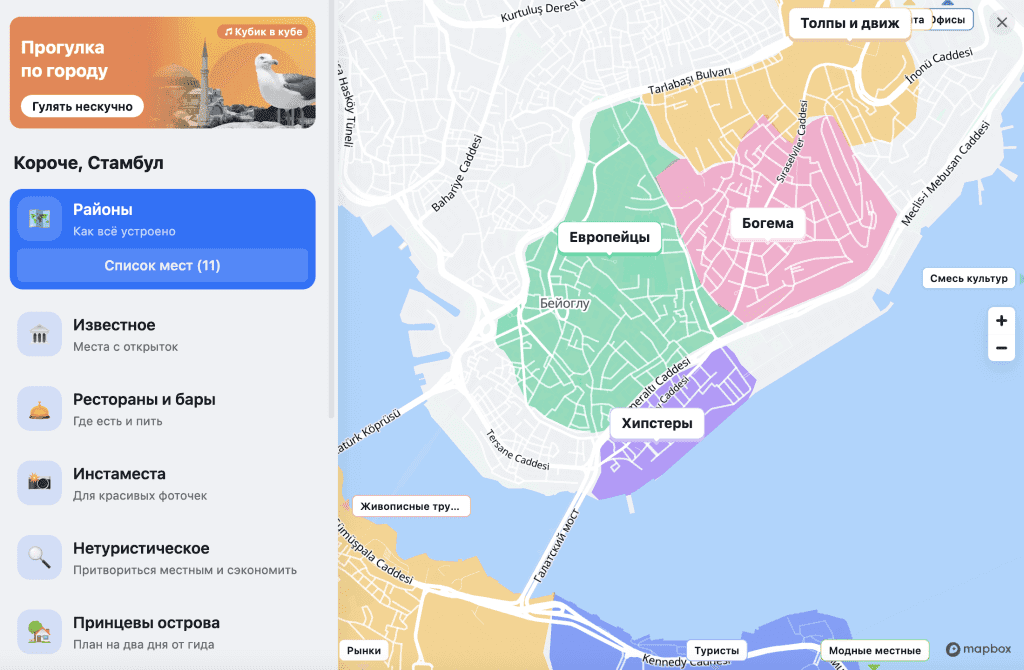The image size is (1024, 670).
Task: Click the Принцевы острова house icon
Action: point(40,631)
